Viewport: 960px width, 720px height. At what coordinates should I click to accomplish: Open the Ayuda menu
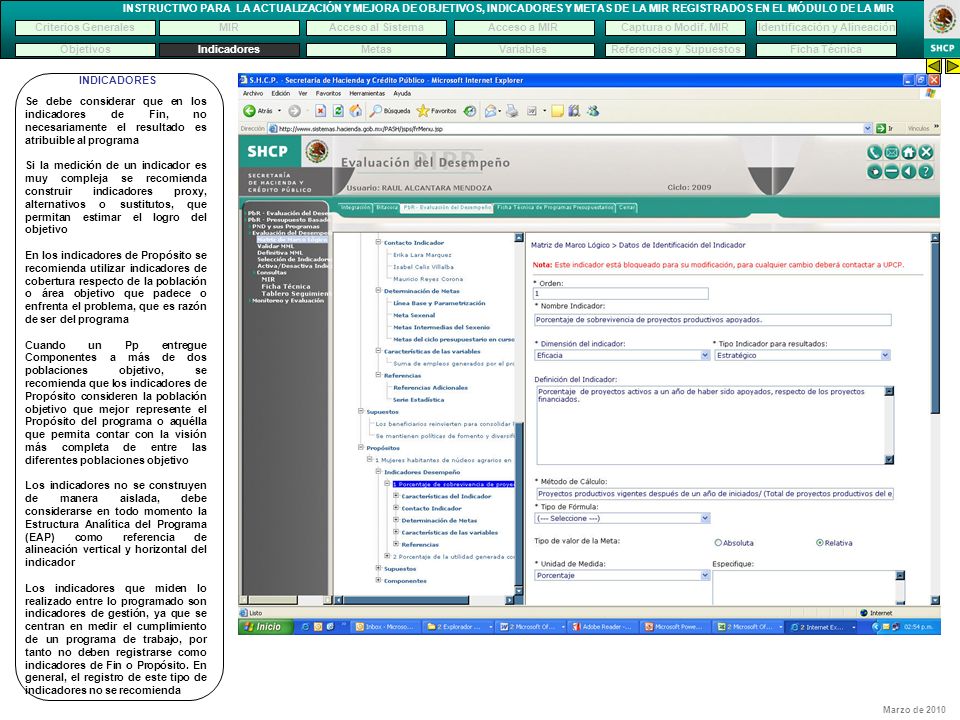[x=402, y=94]
